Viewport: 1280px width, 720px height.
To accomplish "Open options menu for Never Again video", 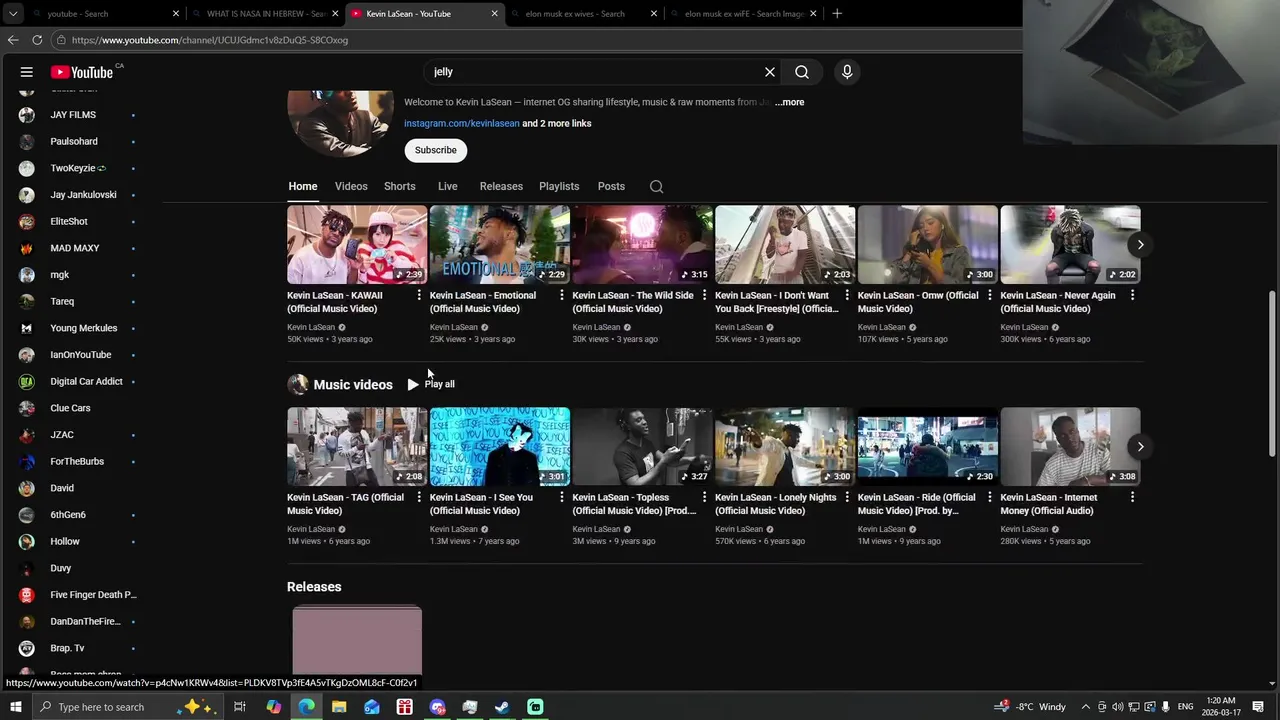I will 1132,296.
